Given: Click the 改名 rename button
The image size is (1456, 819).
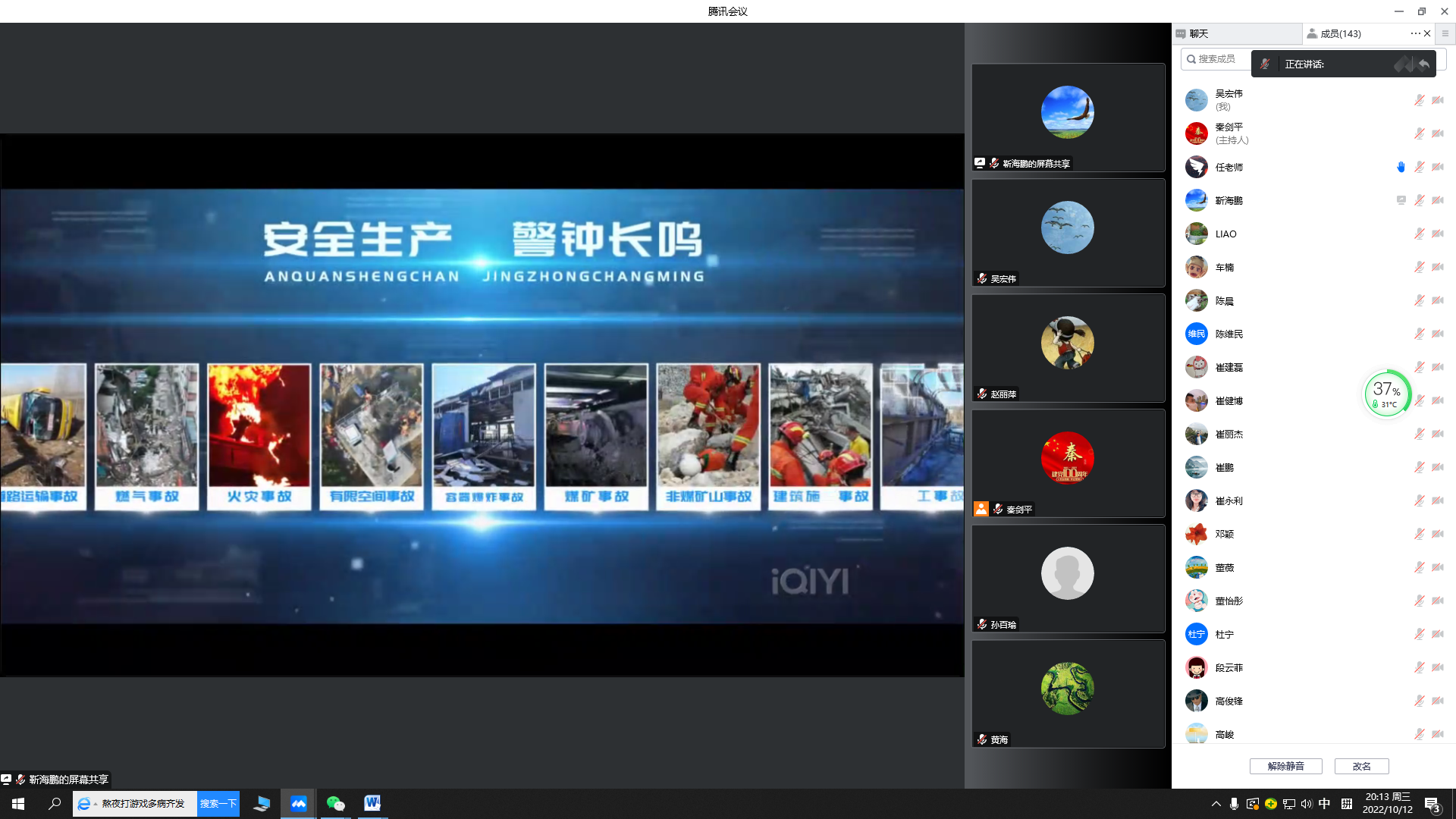Looking at the screenshot, I should point(1361,766).
